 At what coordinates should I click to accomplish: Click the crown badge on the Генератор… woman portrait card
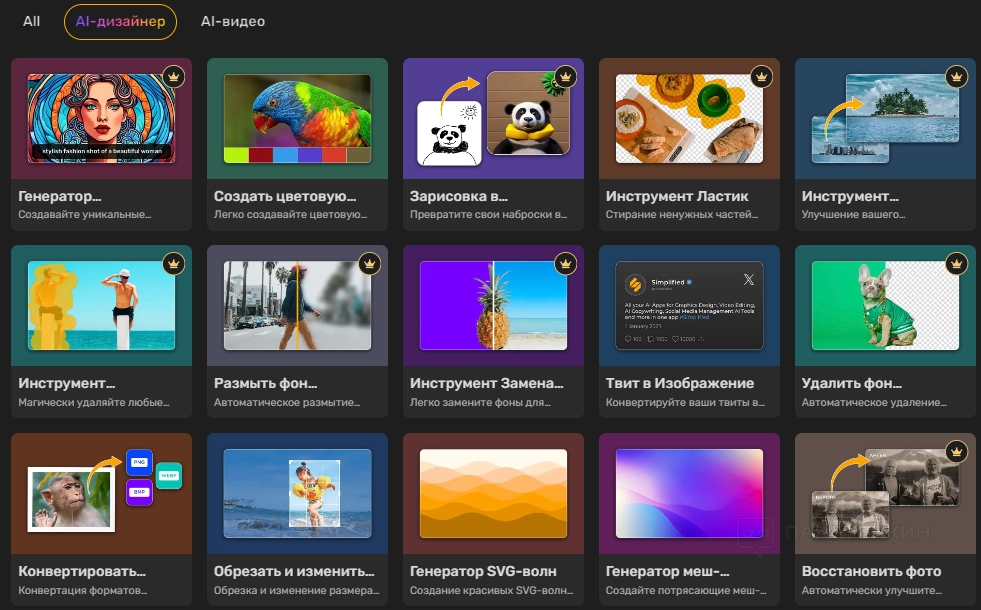click(174, 77)
